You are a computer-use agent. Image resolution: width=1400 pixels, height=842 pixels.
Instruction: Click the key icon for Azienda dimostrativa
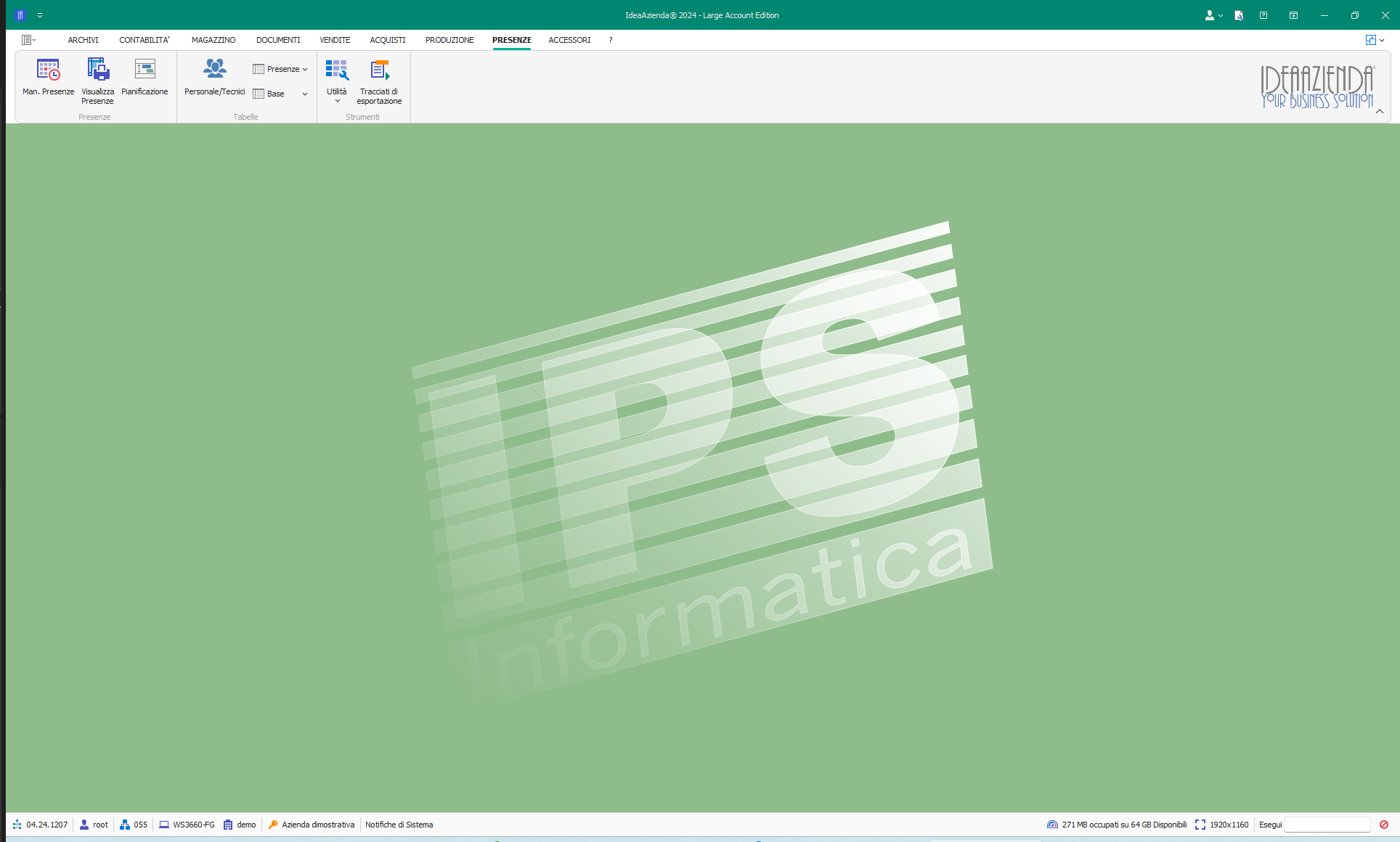pyautogui.click(x=273, y=825)
